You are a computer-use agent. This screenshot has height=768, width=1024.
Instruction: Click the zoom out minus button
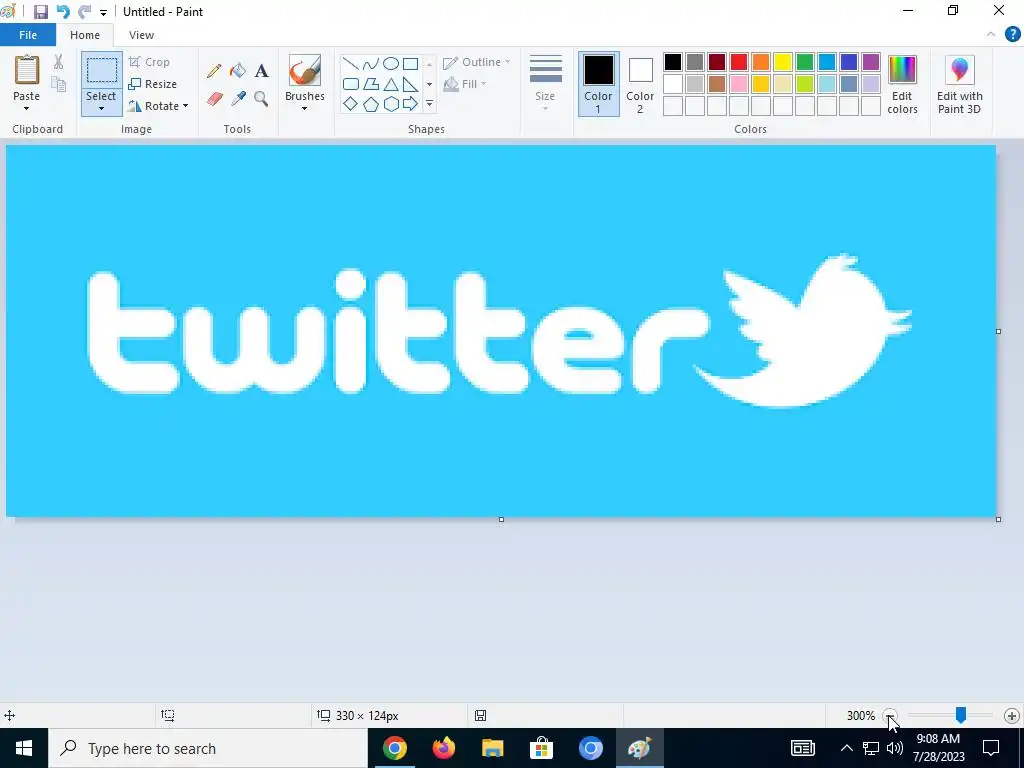pyautogui.click(x=890, y=716)
